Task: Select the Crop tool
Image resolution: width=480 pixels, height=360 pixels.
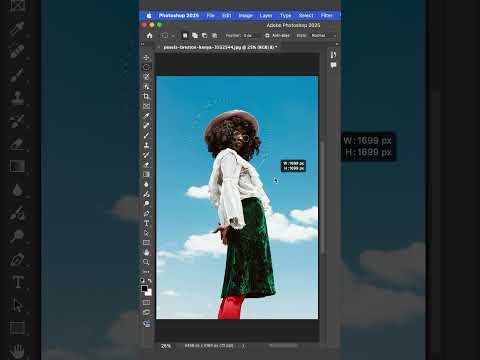Action: tap(146, 96)
